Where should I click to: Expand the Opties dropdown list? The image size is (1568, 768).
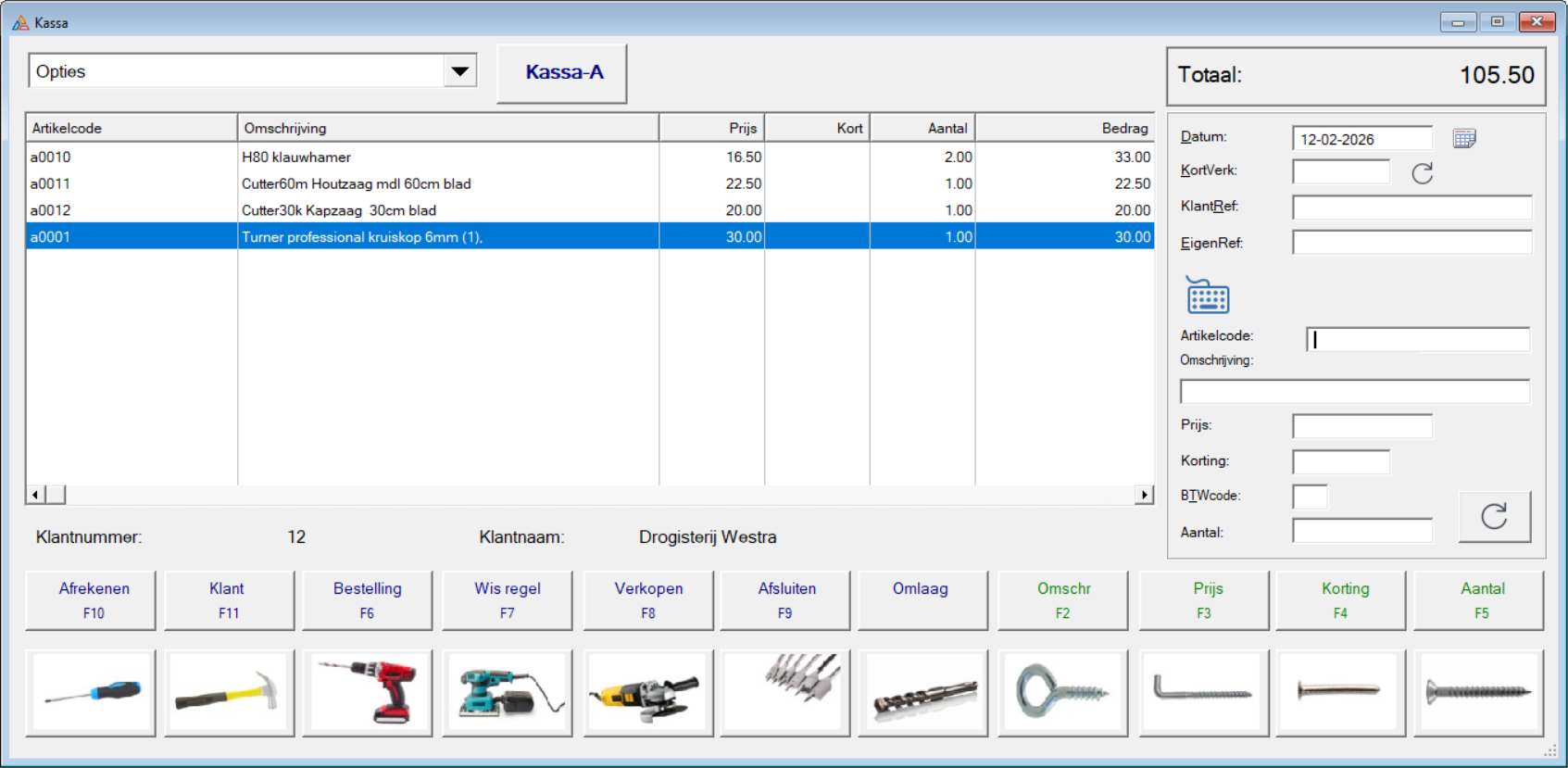(x=459, y=71)
